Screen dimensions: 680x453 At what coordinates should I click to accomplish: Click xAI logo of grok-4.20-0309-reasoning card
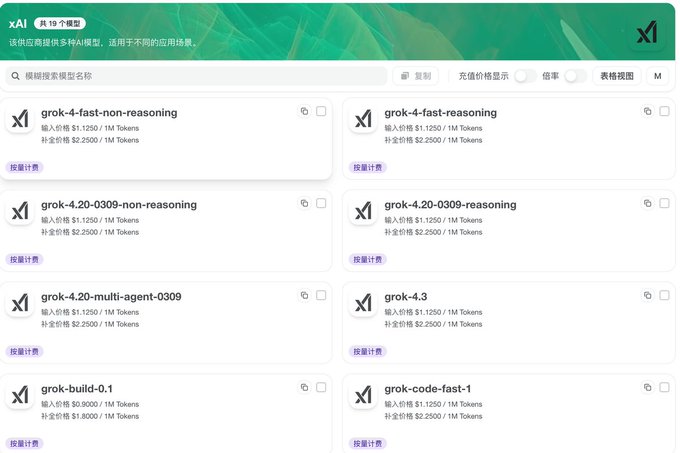pos(363,211)
